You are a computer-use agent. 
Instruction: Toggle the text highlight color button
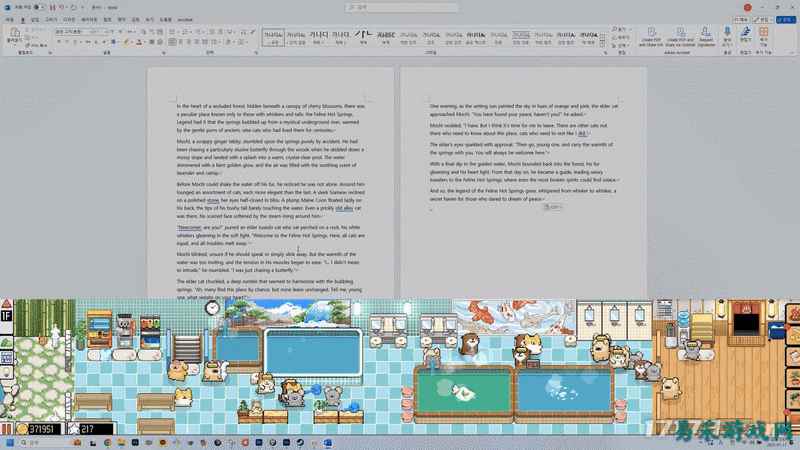pyautogui.click(x=128, y=43)
